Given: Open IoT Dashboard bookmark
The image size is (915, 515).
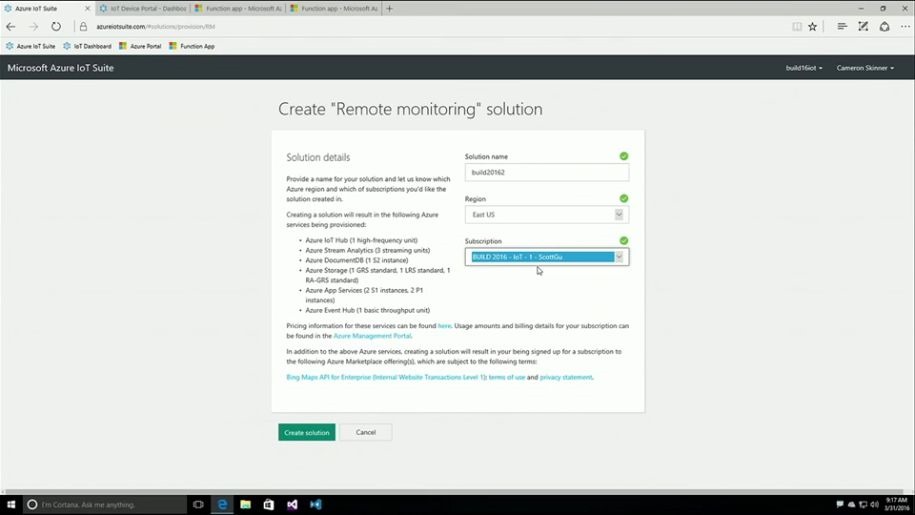Looking at the screenshot, I should click(87, 46).
